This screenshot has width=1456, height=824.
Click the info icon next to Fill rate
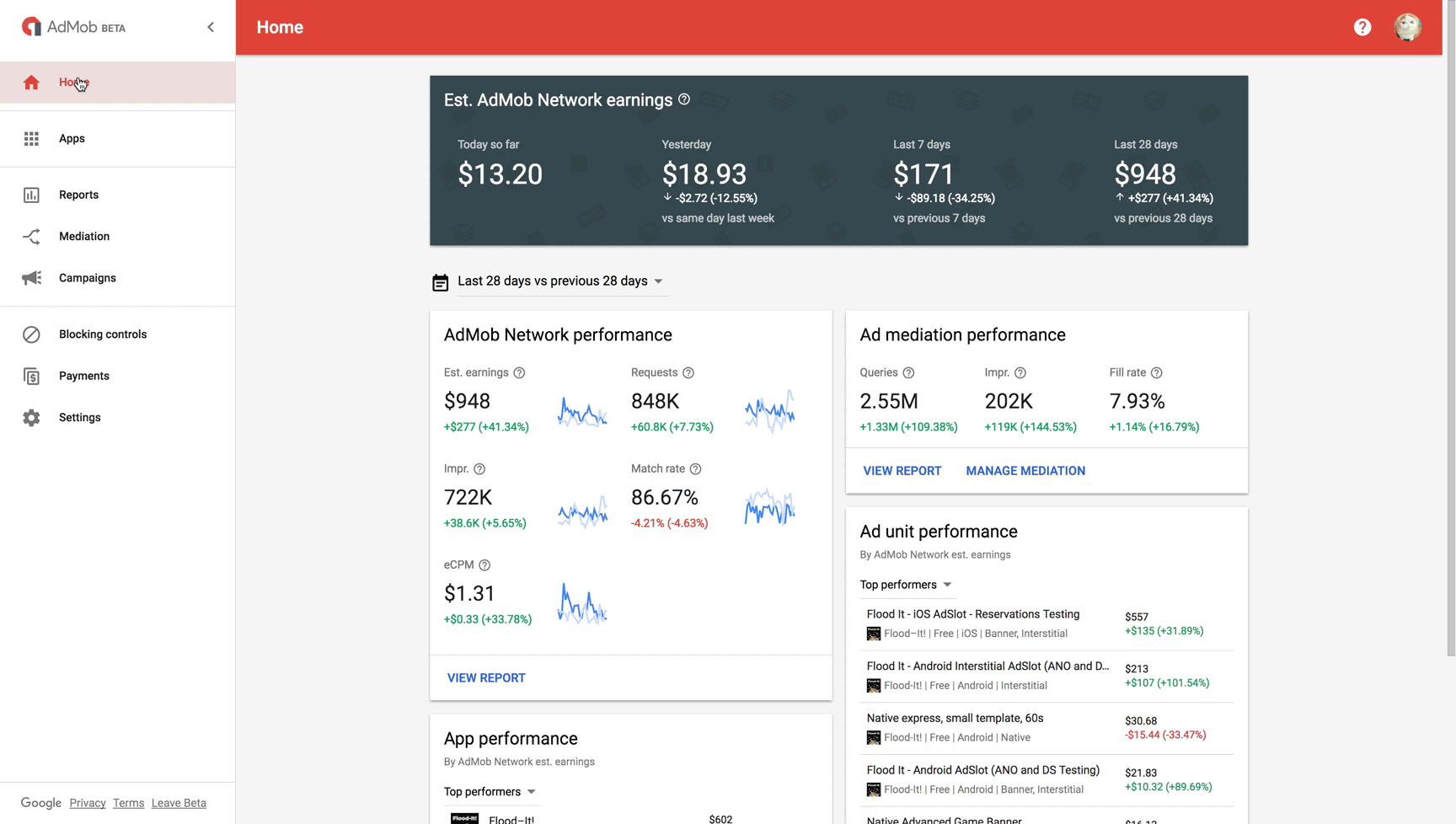pyautogui.click(x=1157, y=373)
